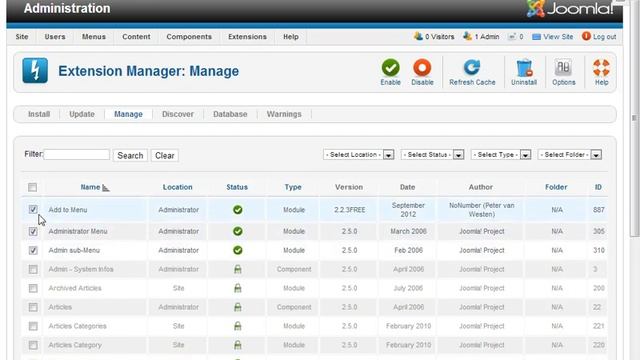This screenshot has height=360, width=640.
Task: Open the Select Folder dropdown
Action: coord(570,155)
